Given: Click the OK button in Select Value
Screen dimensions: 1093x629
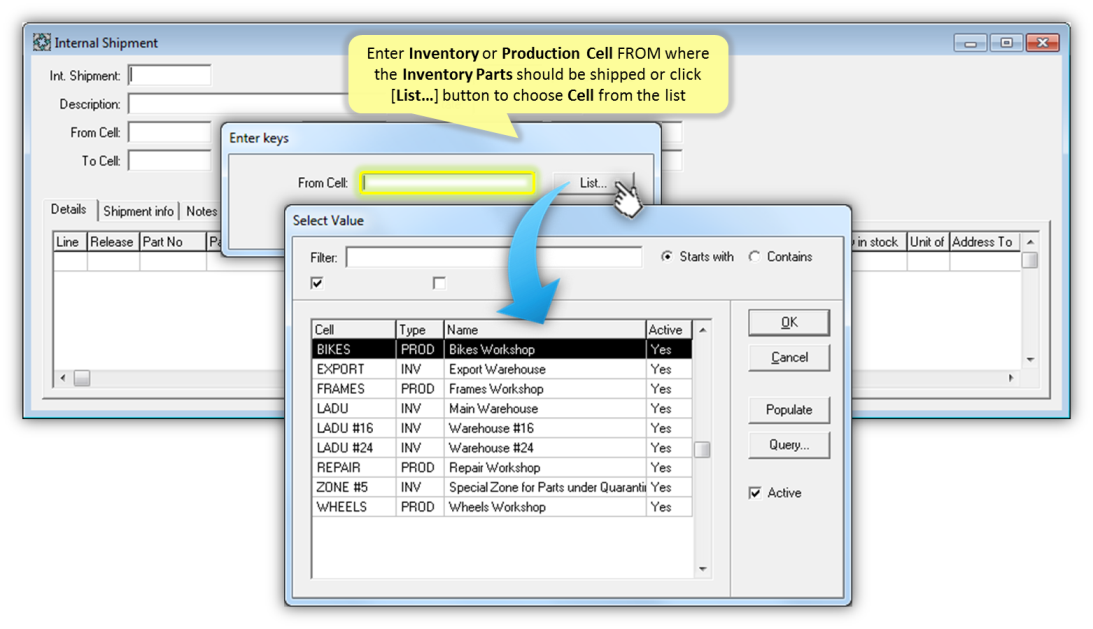Looking at the screenshot, I should 788,322.
